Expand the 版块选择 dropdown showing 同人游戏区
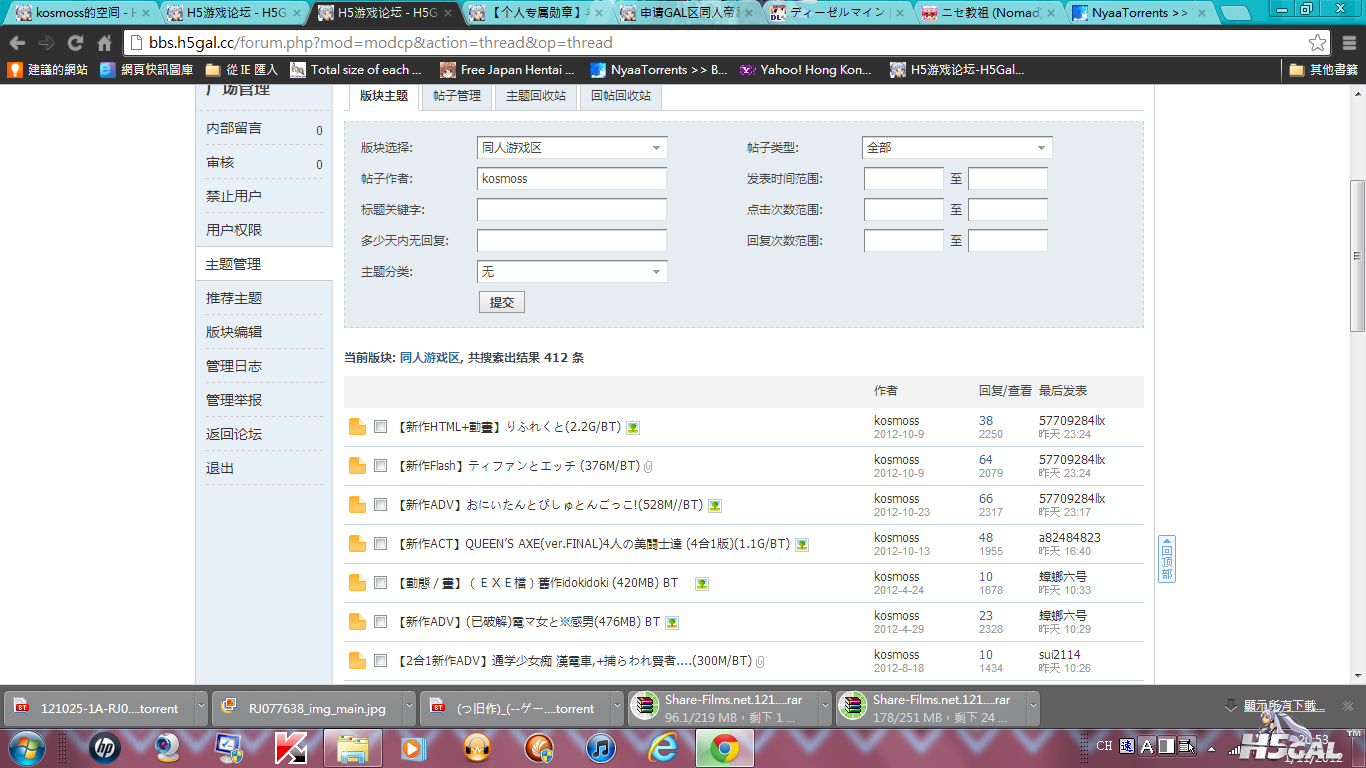Image resolution: width=1366 pixels, height=768 pixels. 572,148
